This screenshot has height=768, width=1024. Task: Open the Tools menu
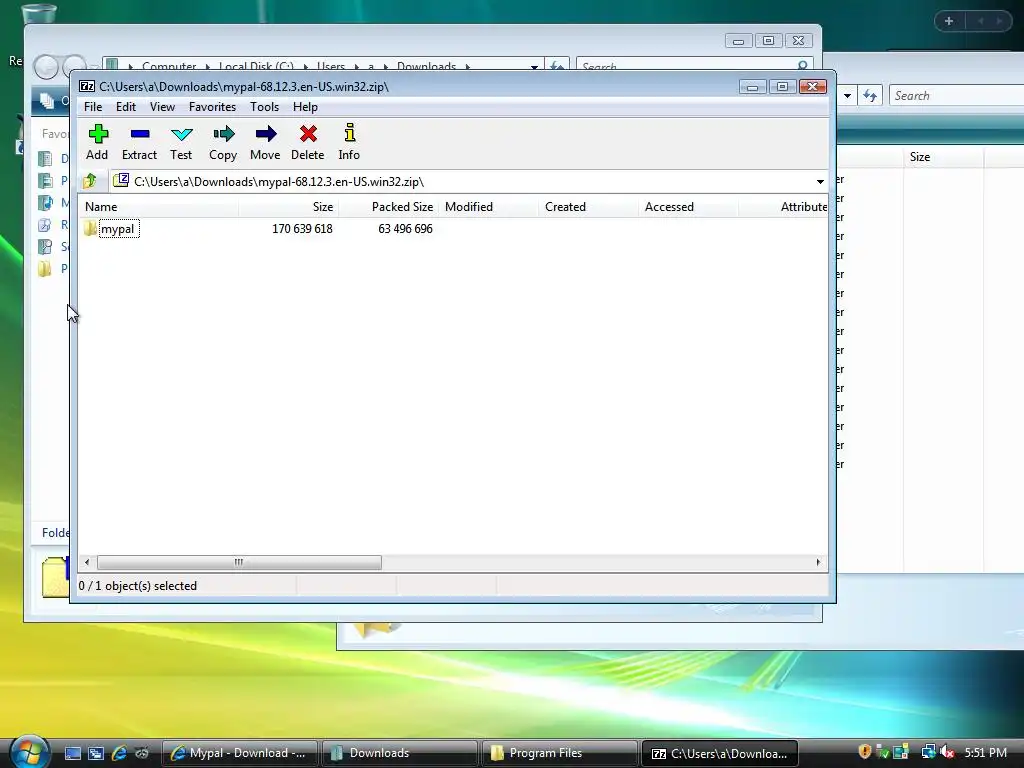pyautogui.click(x=264, y=106)
